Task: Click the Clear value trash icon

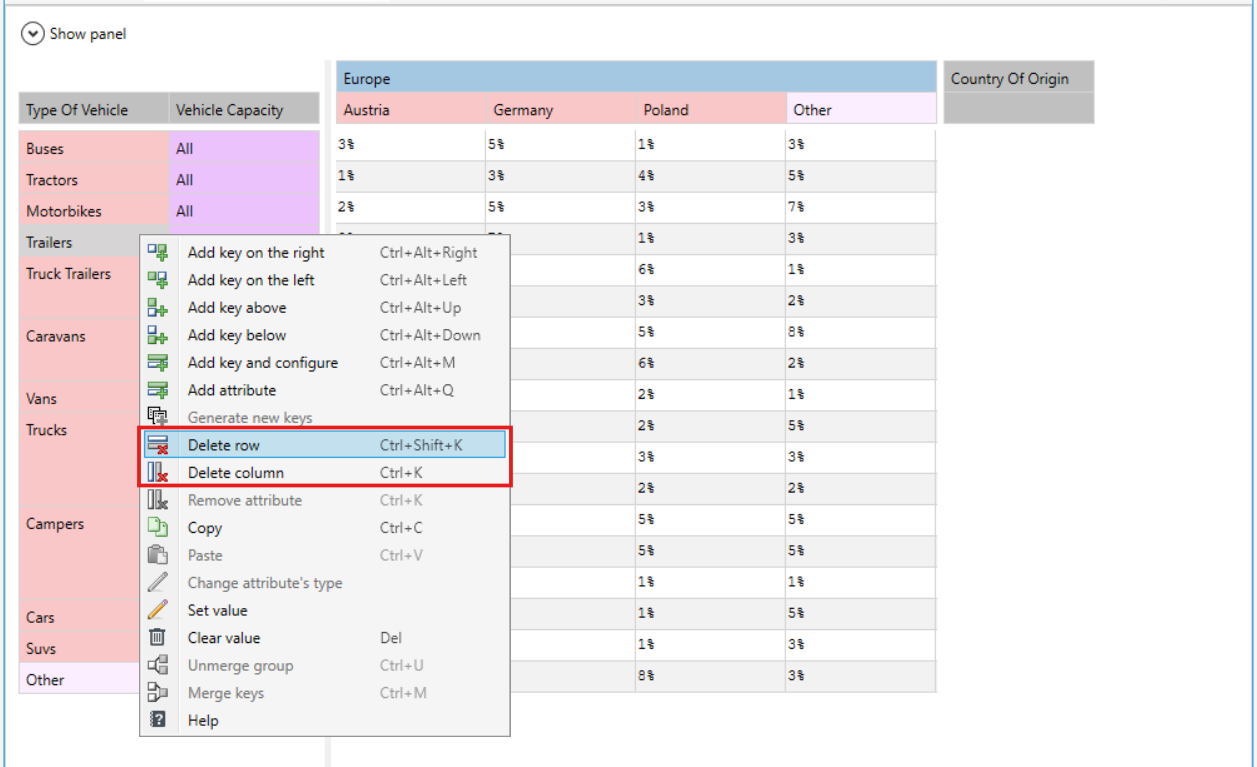Action: [157, 638]
